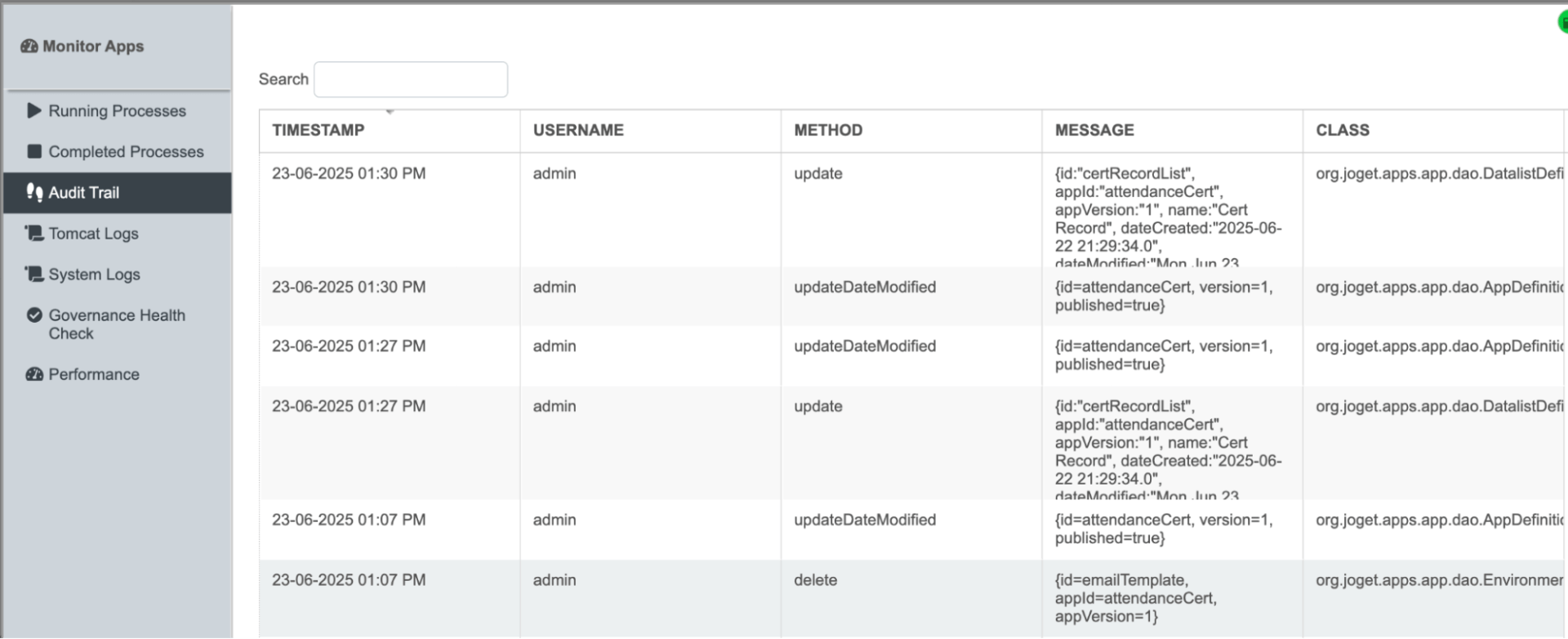Click the Governance Health Check checkmark icon
This screenshot has width=1568, height=639.
[x=34, y=315]
